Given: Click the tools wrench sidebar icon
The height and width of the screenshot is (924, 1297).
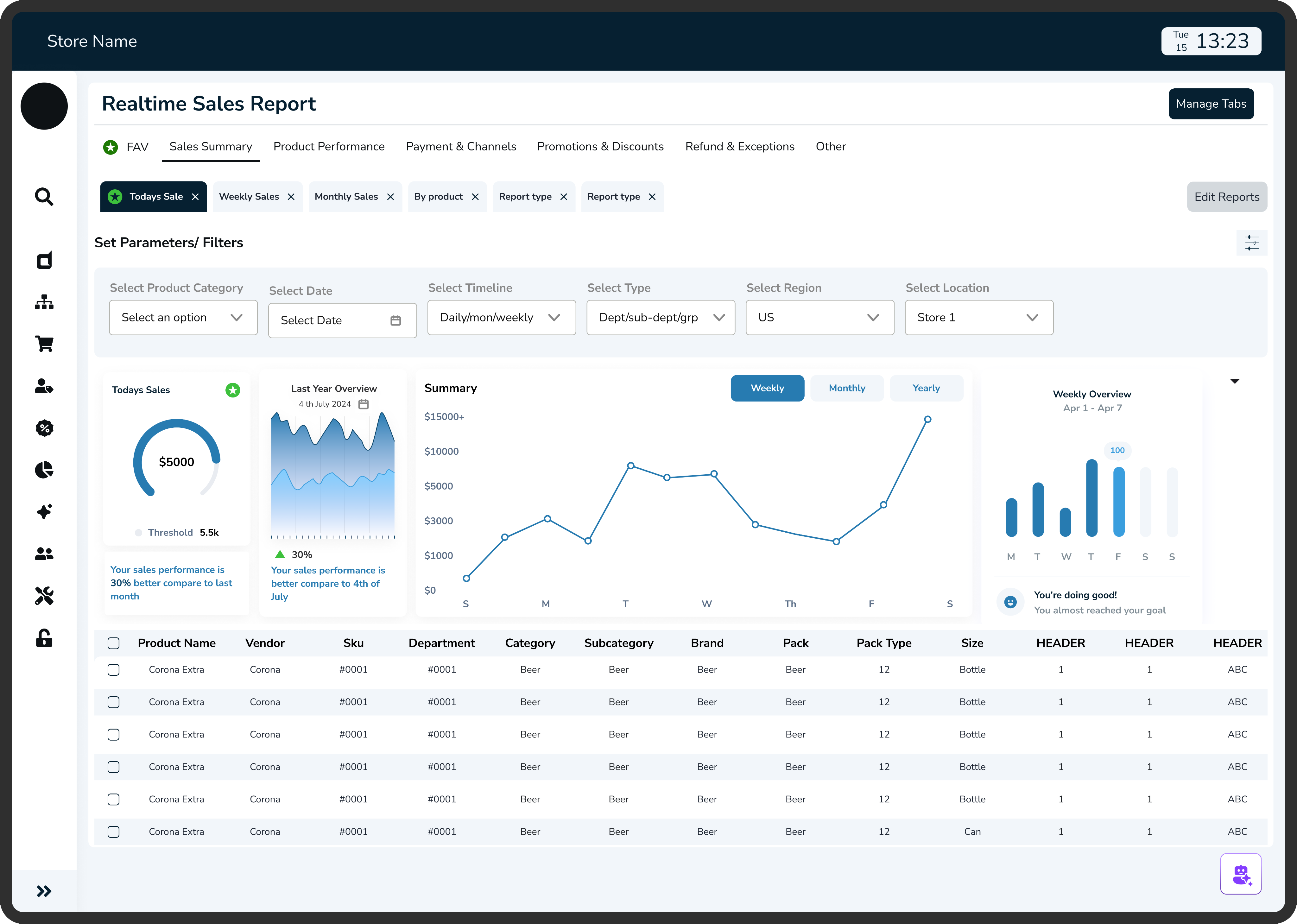Looking at the screenshot, I should [44, 596].
